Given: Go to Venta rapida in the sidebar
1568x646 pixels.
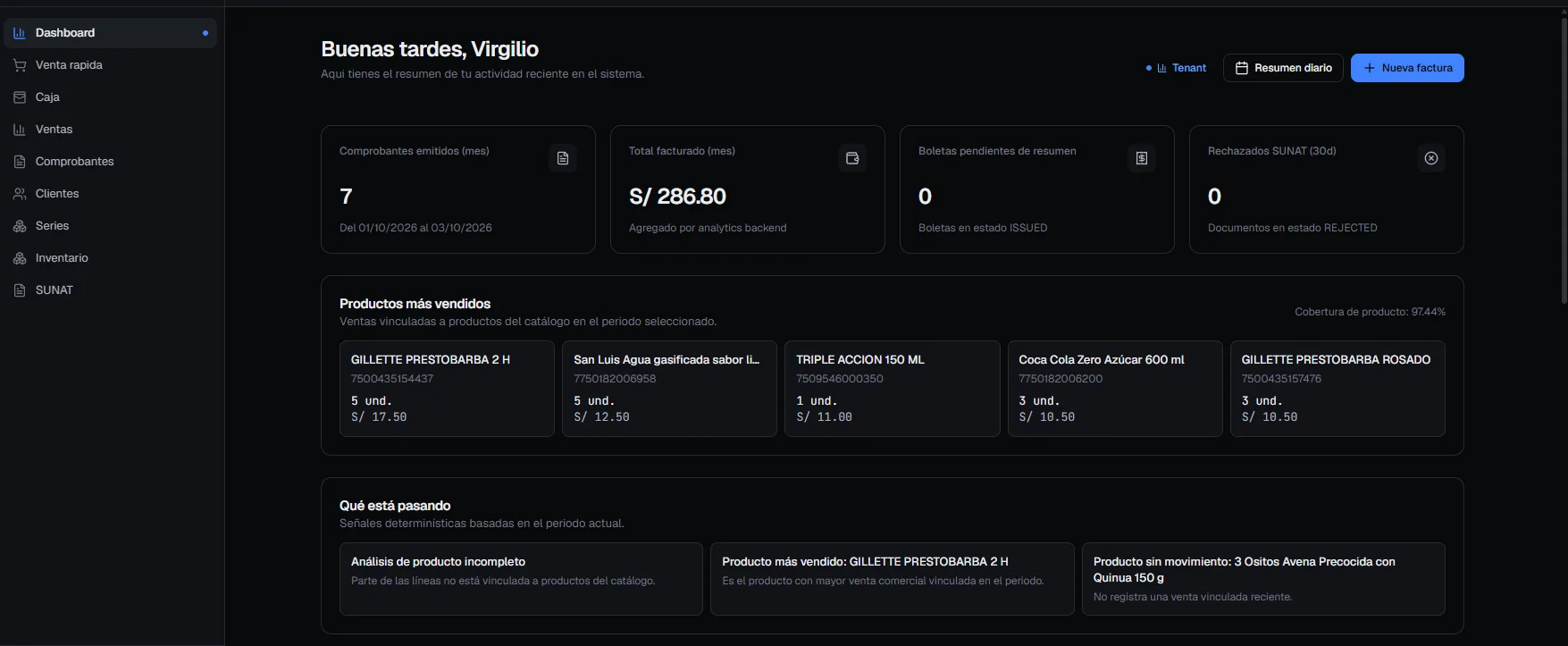Looking at the screenshot, I should [x=111, y=65].
